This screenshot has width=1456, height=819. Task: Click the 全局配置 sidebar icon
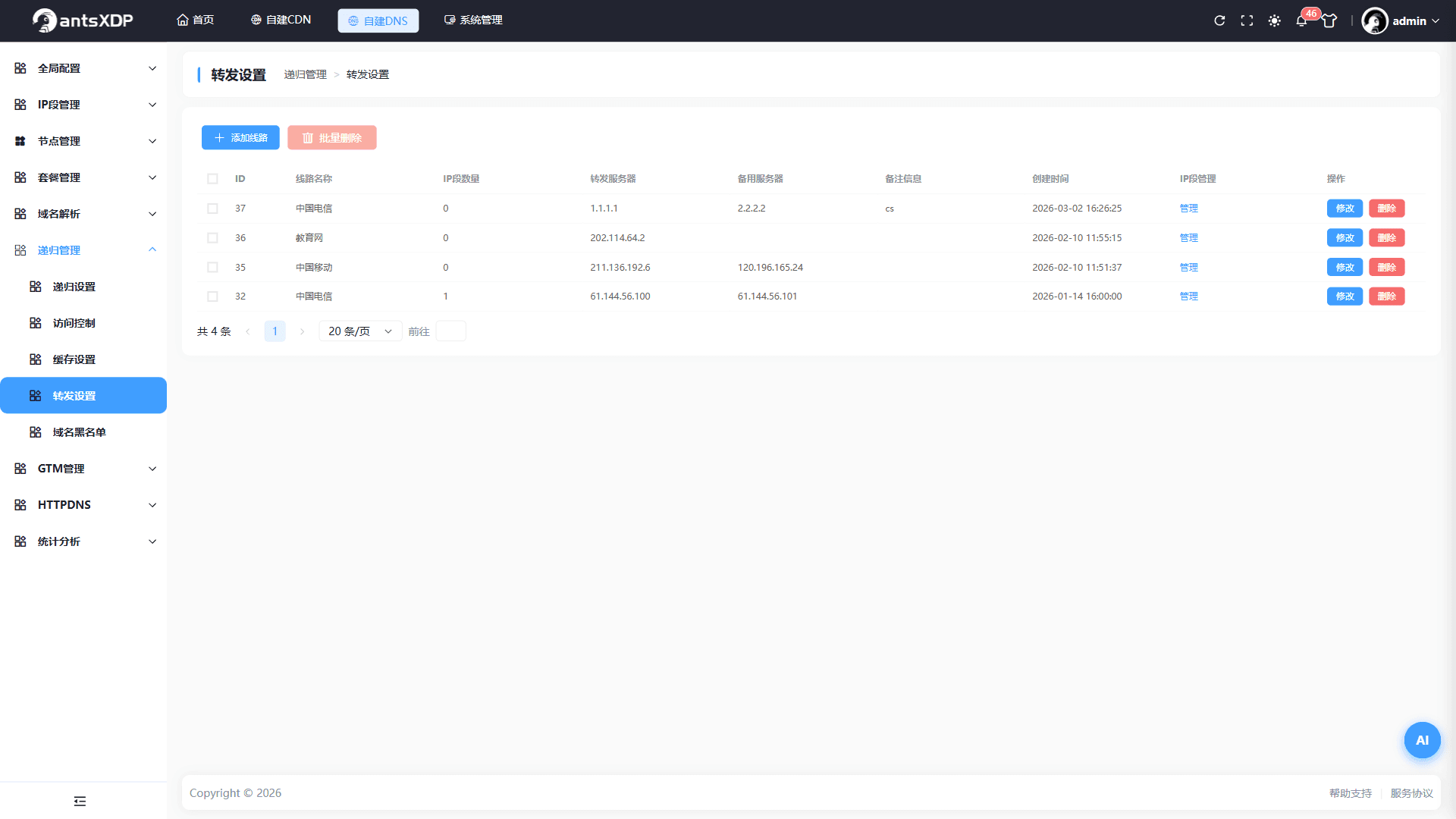tap(20, 68)
